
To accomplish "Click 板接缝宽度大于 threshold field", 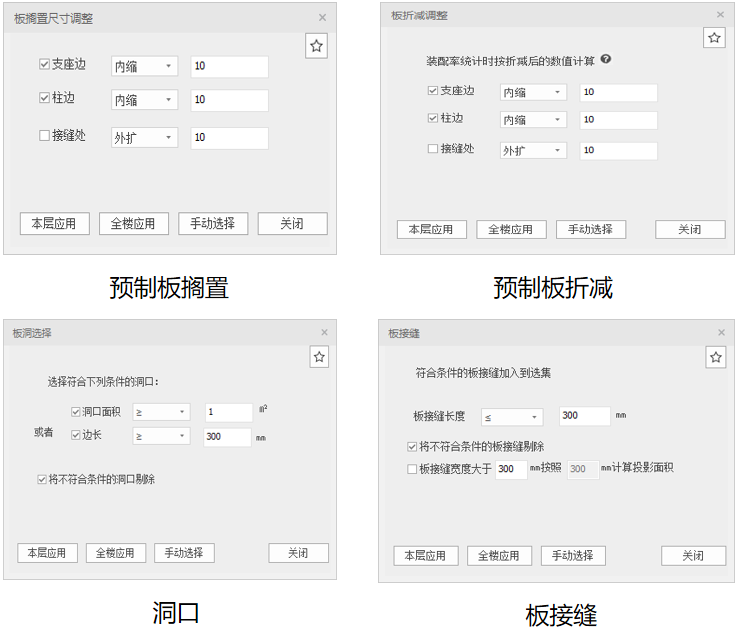I will [511, 469].
